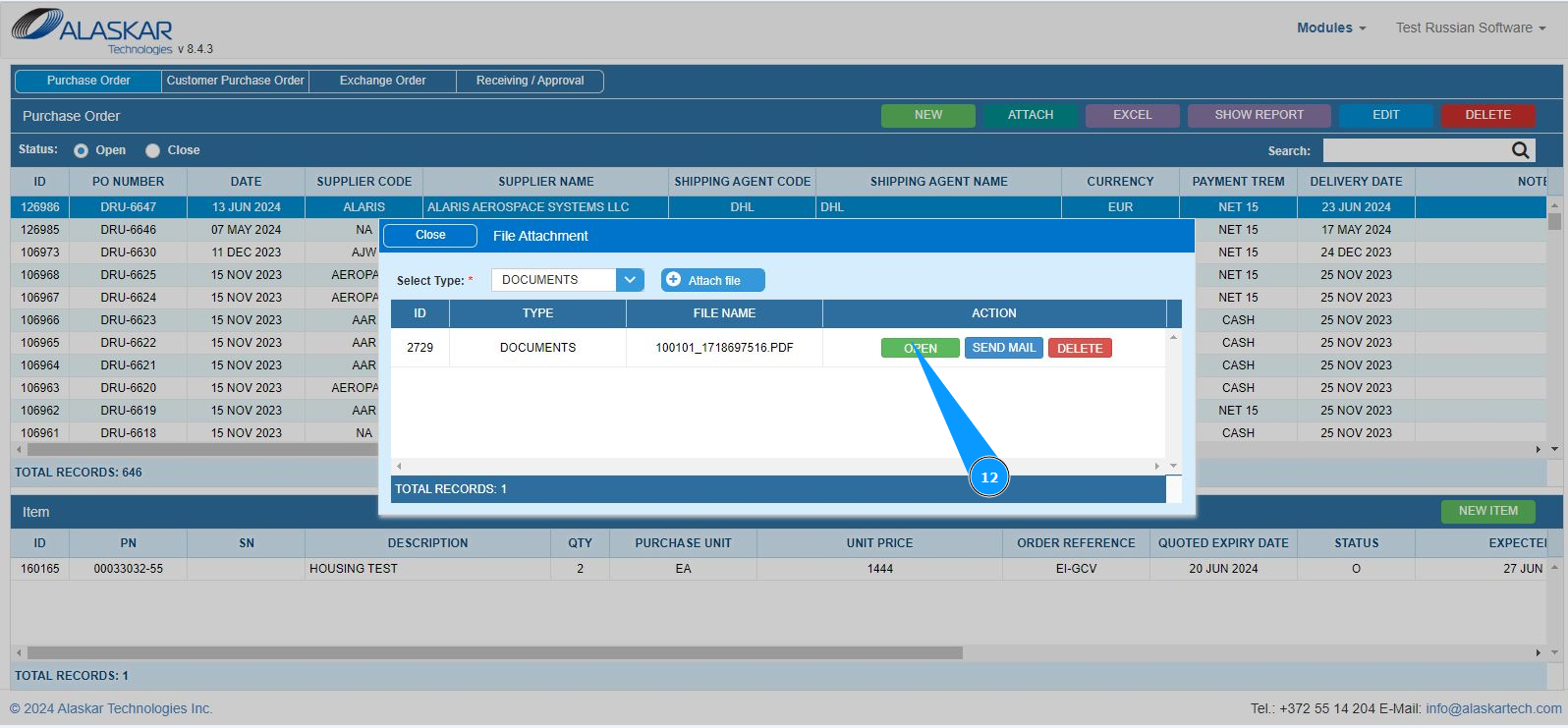Open the Select Type dropdown arrow
1568x728 pixels.
630,280
